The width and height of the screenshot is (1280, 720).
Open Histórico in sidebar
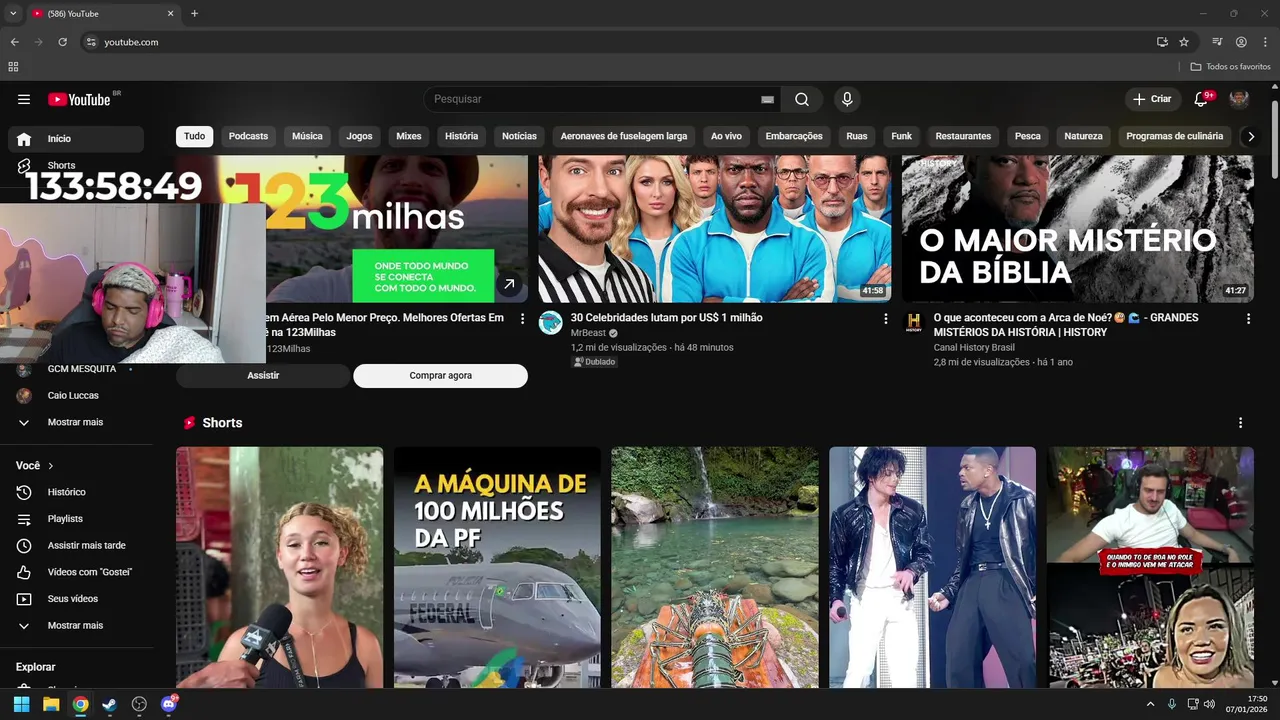[76, 492]
